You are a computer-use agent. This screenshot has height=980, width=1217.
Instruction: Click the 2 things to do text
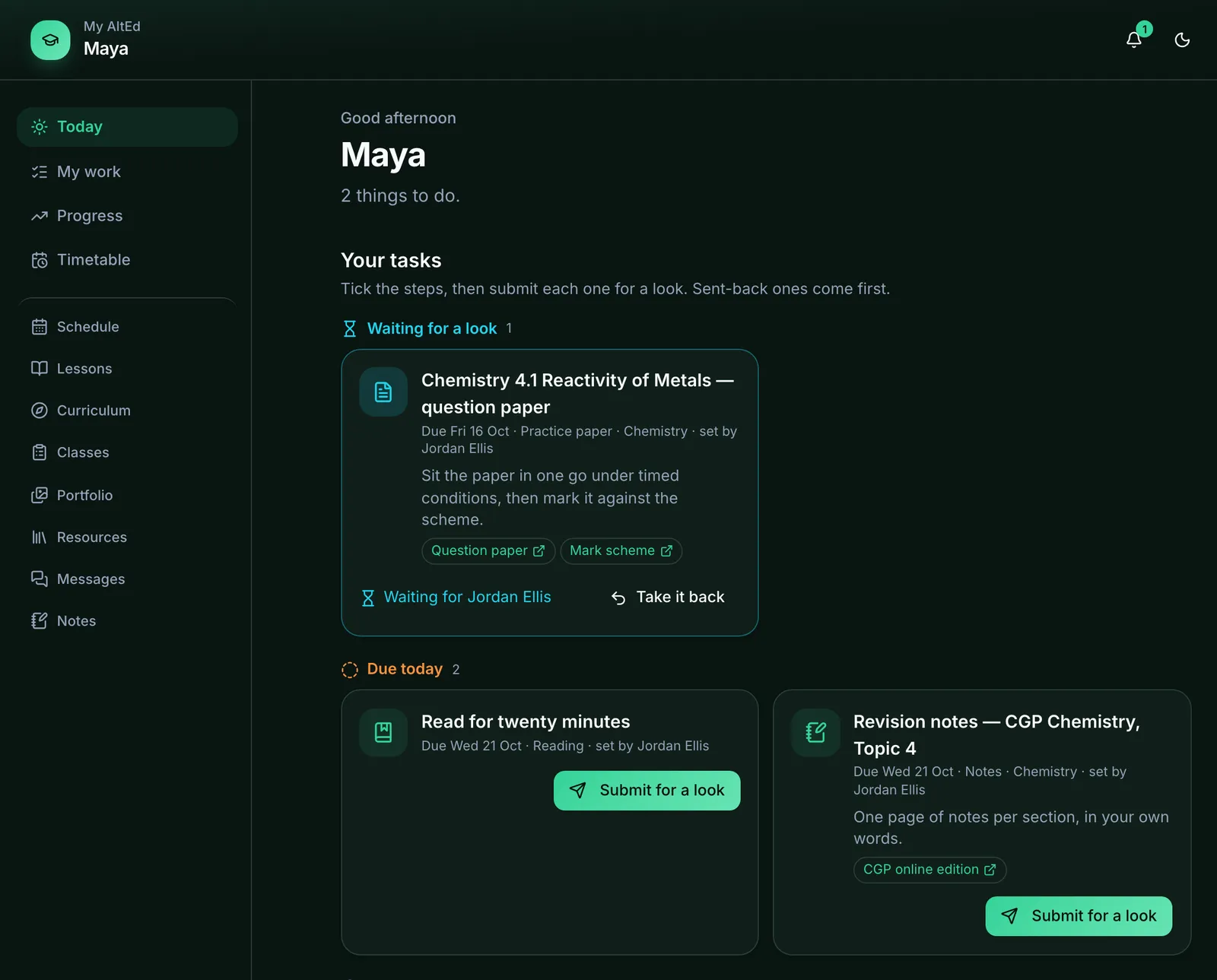pyautogui.click(x=400, y=196)
